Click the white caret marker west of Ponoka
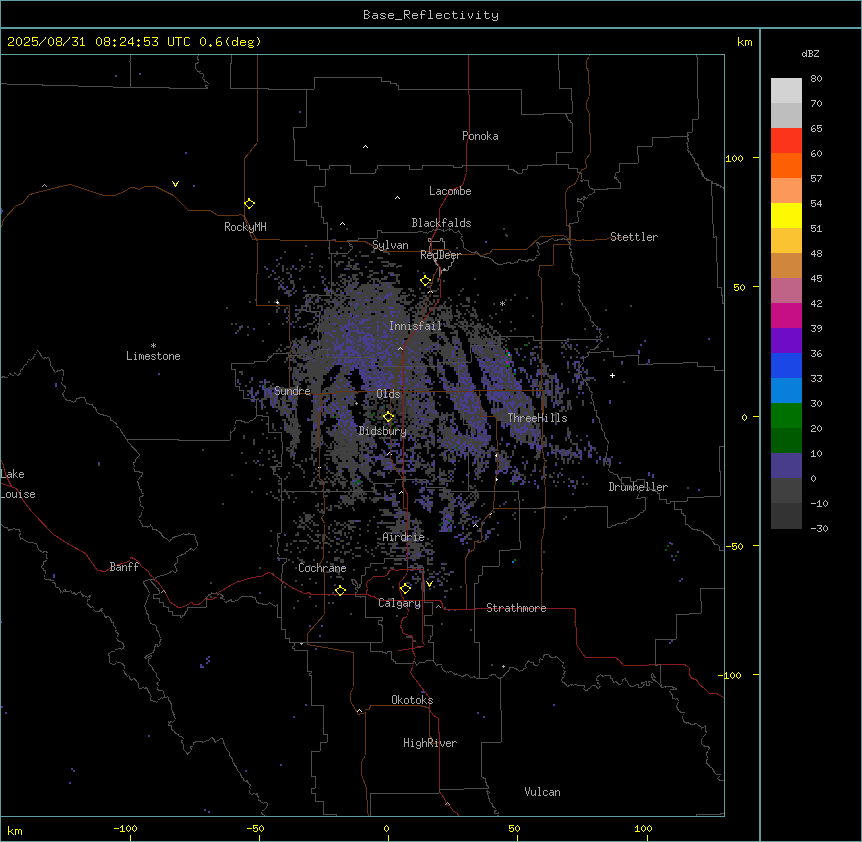 pyautogui.click(x=366, y=147)
